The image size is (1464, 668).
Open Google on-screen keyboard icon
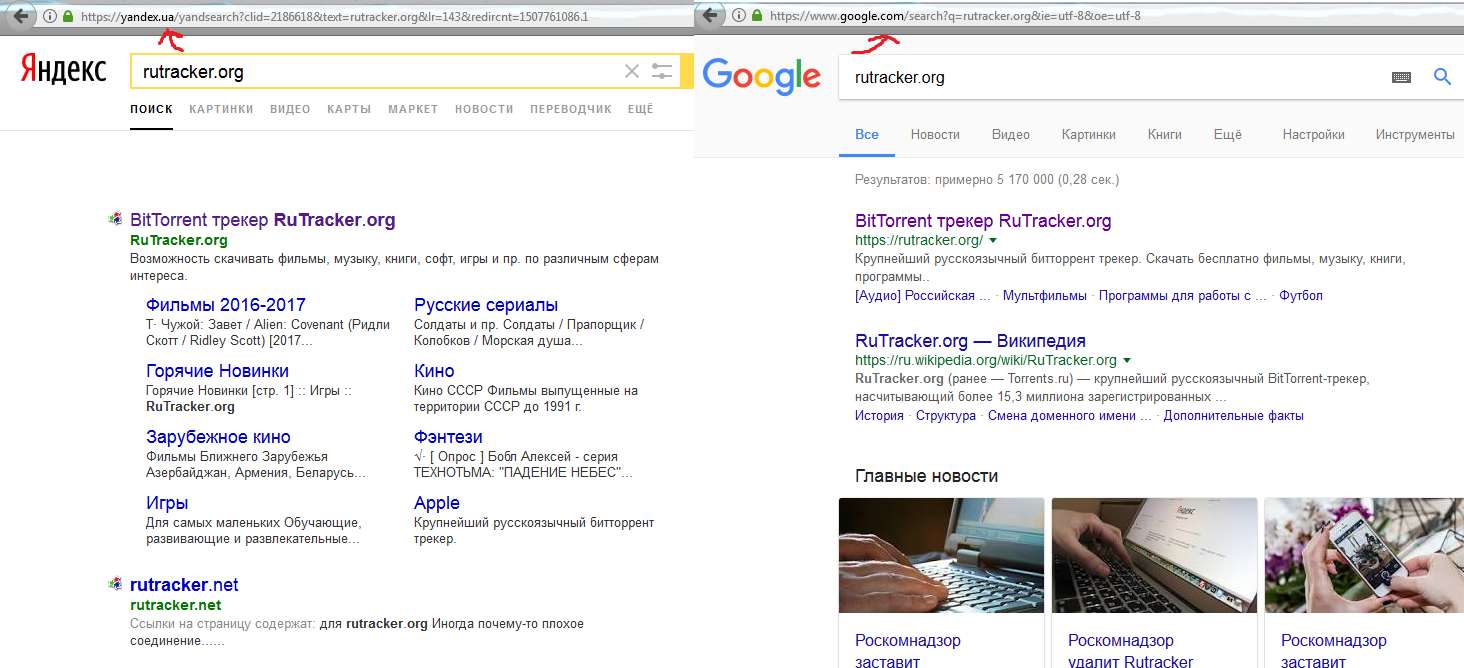tap(1401, 77)
